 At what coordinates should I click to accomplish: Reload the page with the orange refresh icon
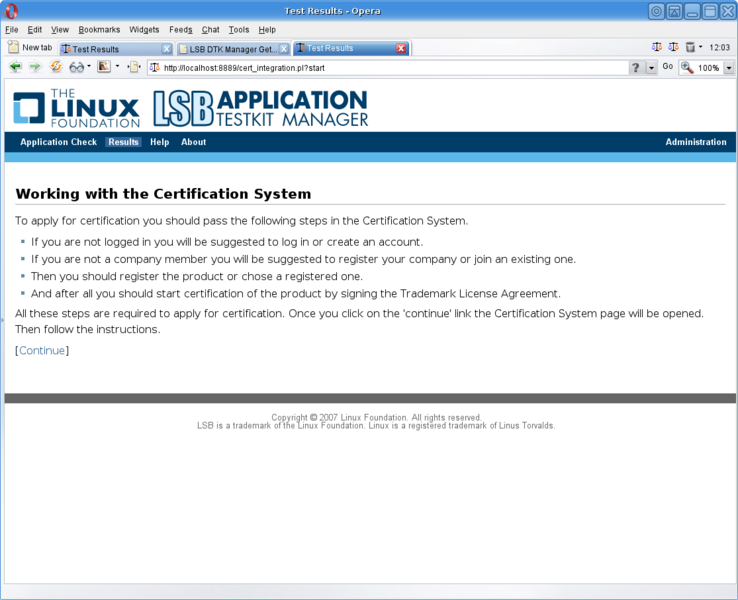[56, 67]
